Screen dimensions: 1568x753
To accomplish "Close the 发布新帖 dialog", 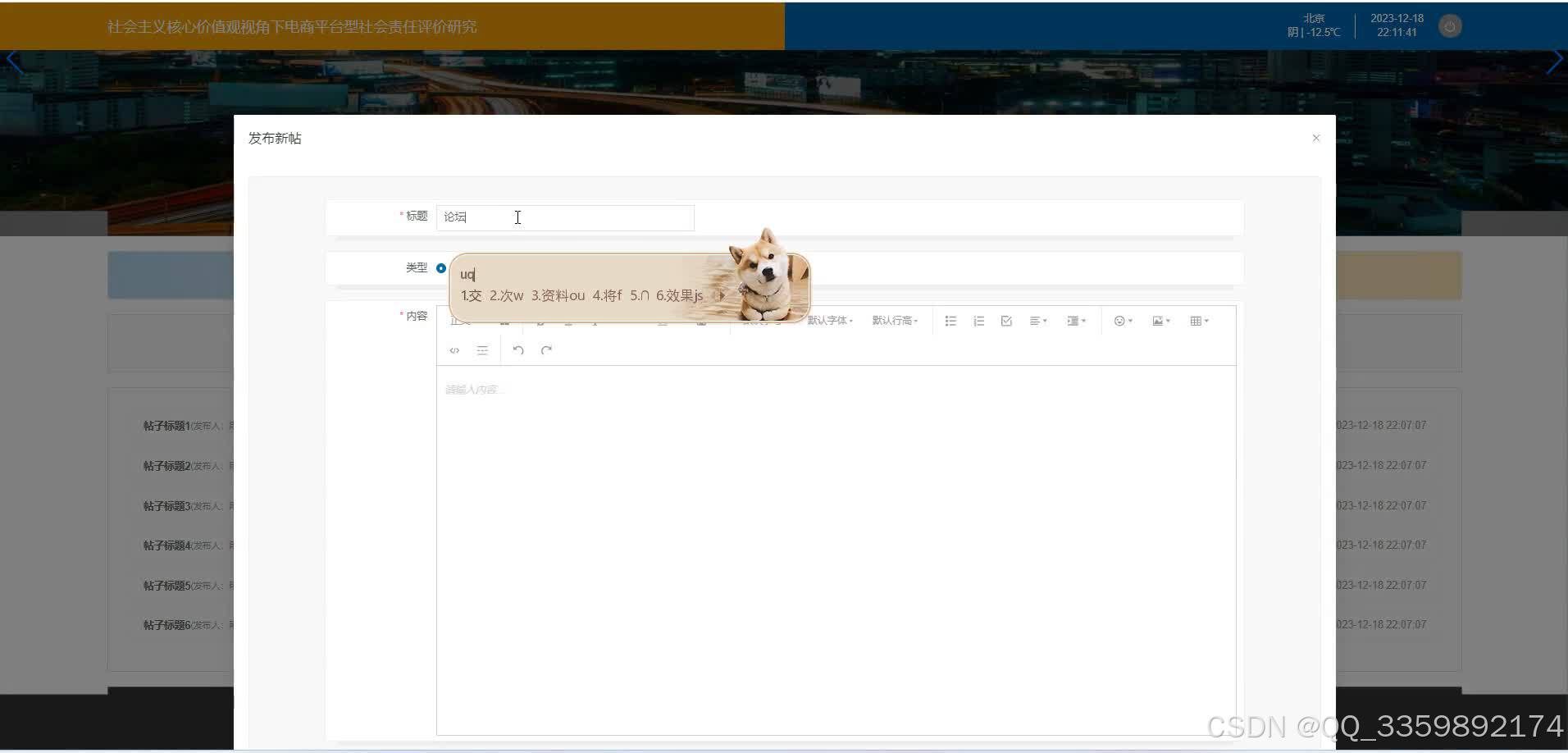I will pos(1315,138).
